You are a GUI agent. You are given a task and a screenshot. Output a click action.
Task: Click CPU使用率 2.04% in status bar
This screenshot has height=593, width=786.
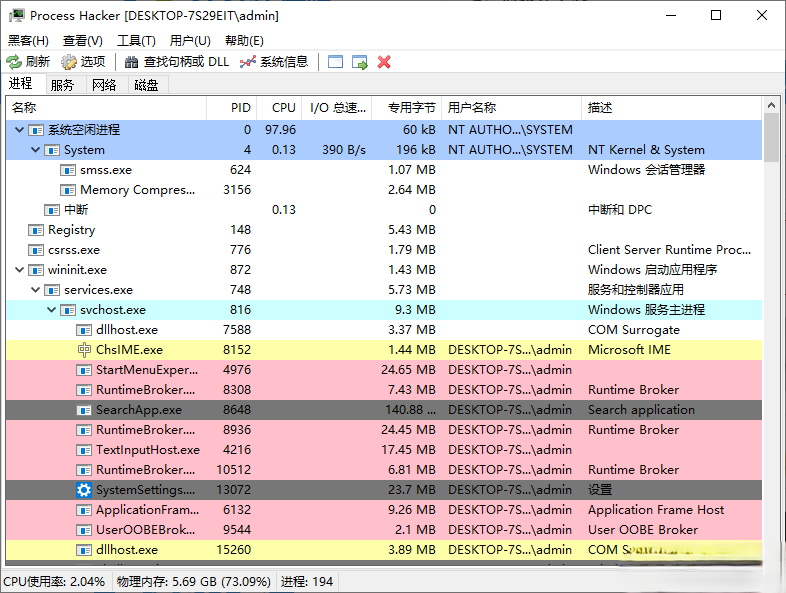tap(54, 582)
